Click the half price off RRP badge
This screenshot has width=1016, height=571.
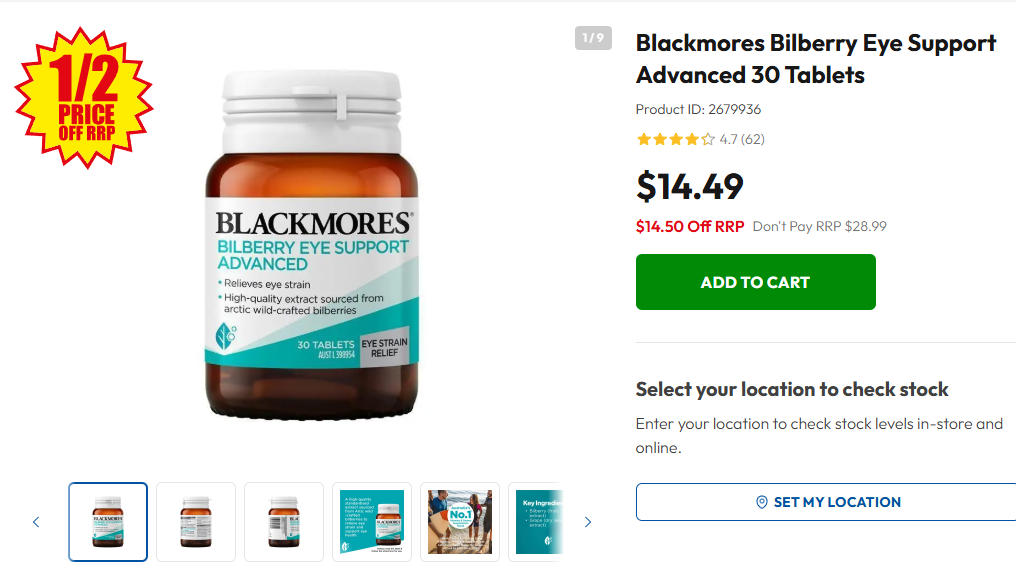(84, 97)
